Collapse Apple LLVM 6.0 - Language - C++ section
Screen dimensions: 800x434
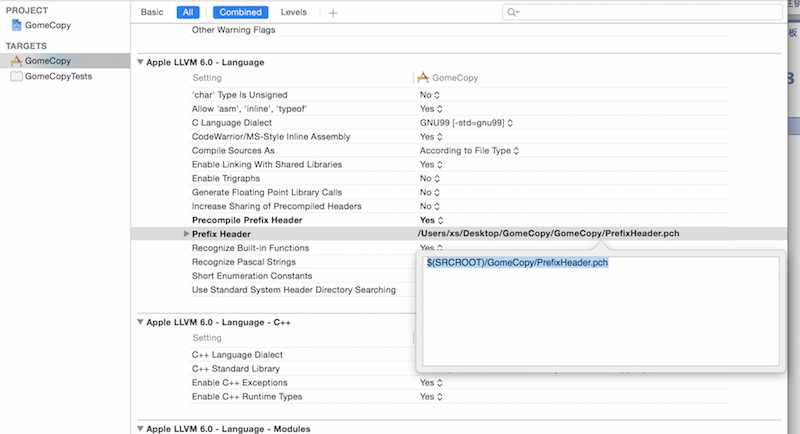(140, 322)
